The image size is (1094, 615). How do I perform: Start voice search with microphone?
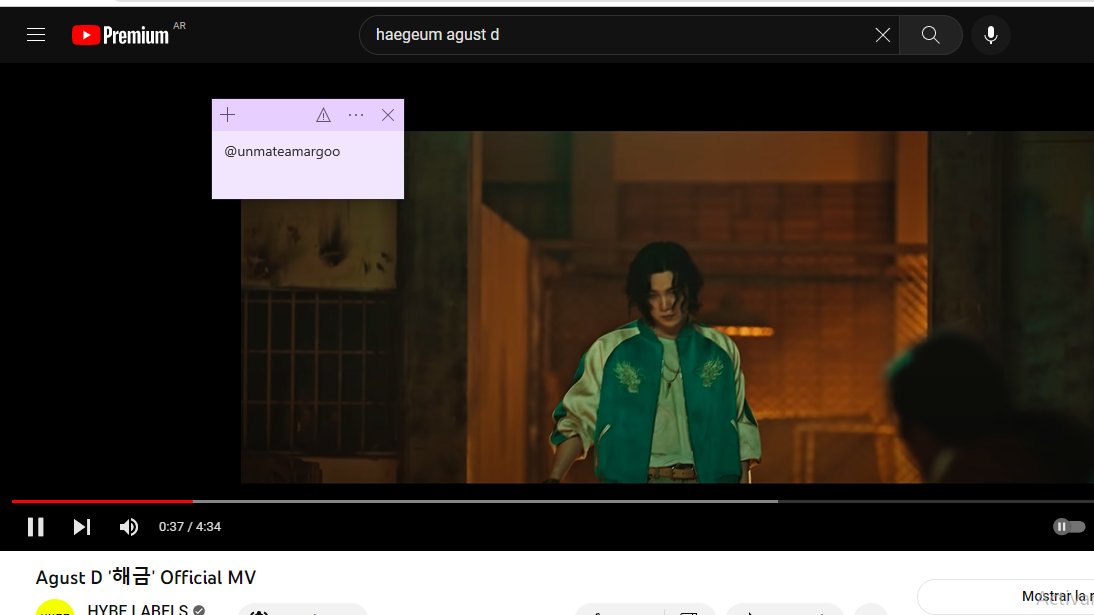[990, 35]
